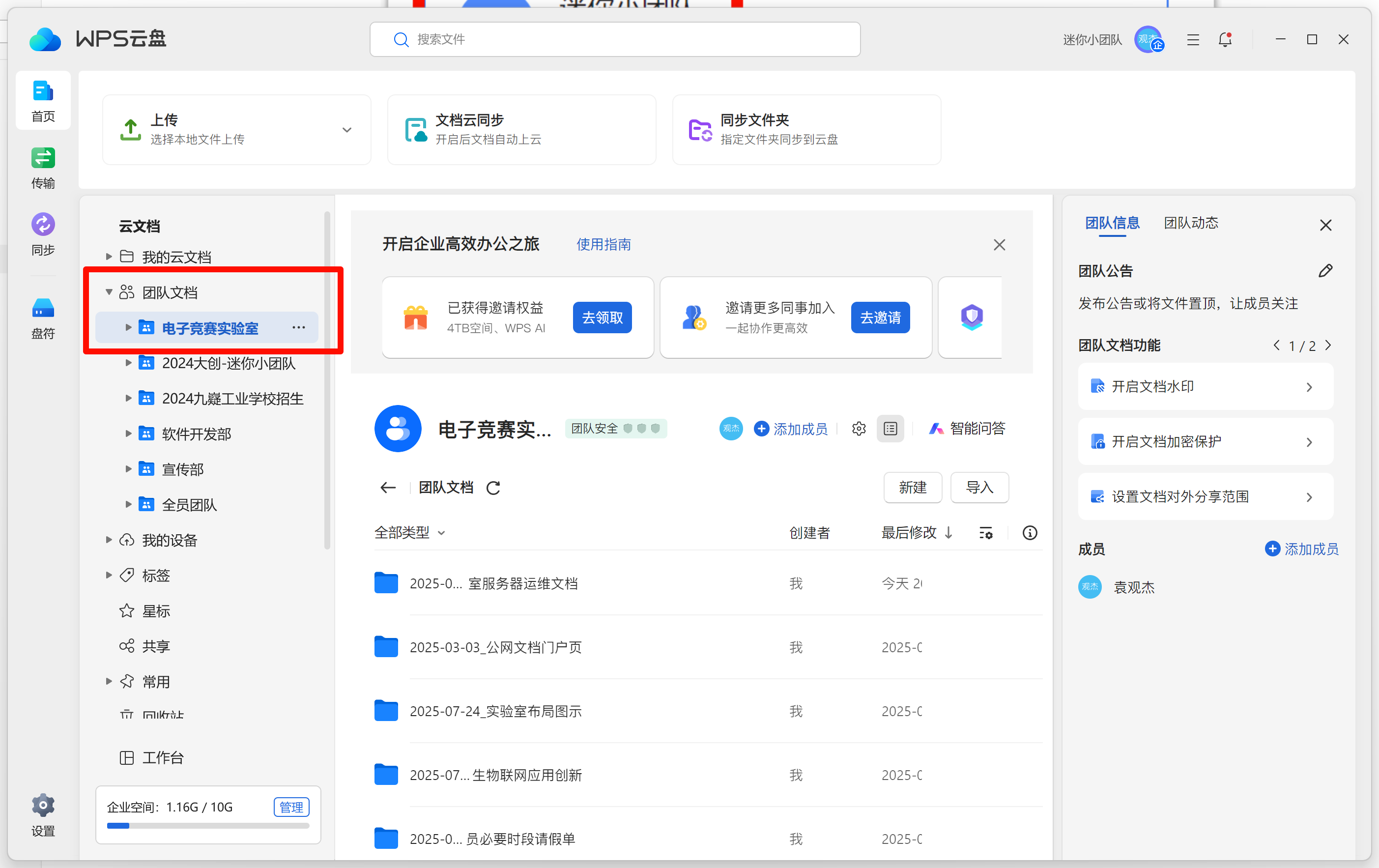Click the info circle icon in list header

[x=1029, y=533]
